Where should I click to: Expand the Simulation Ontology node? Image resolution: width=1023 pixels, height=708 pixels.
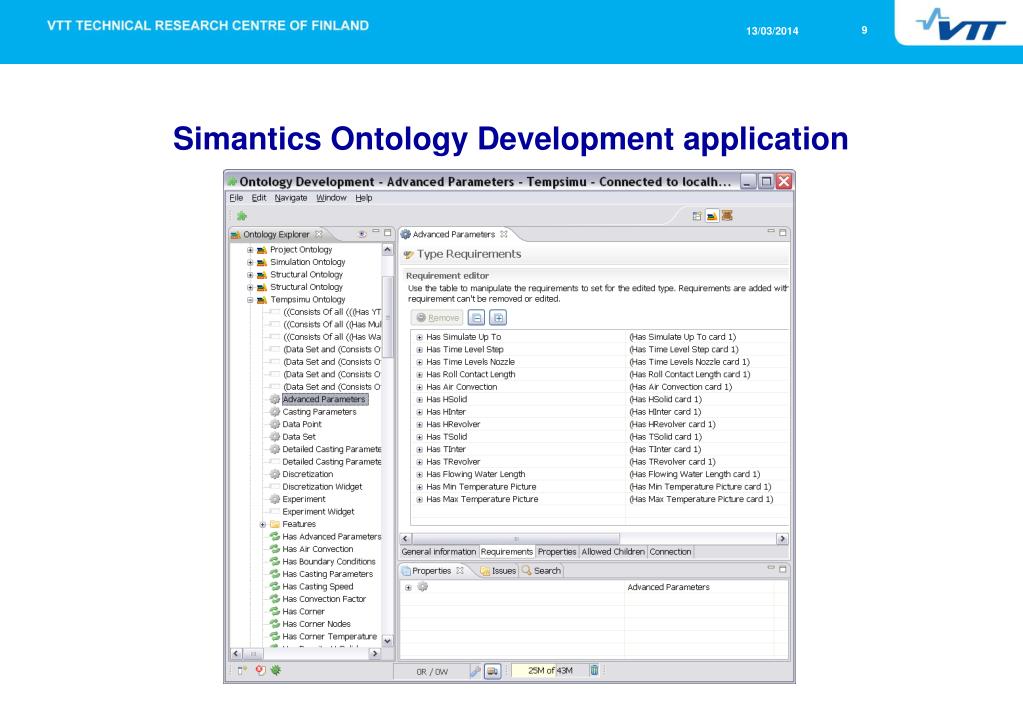pos(250,262)
